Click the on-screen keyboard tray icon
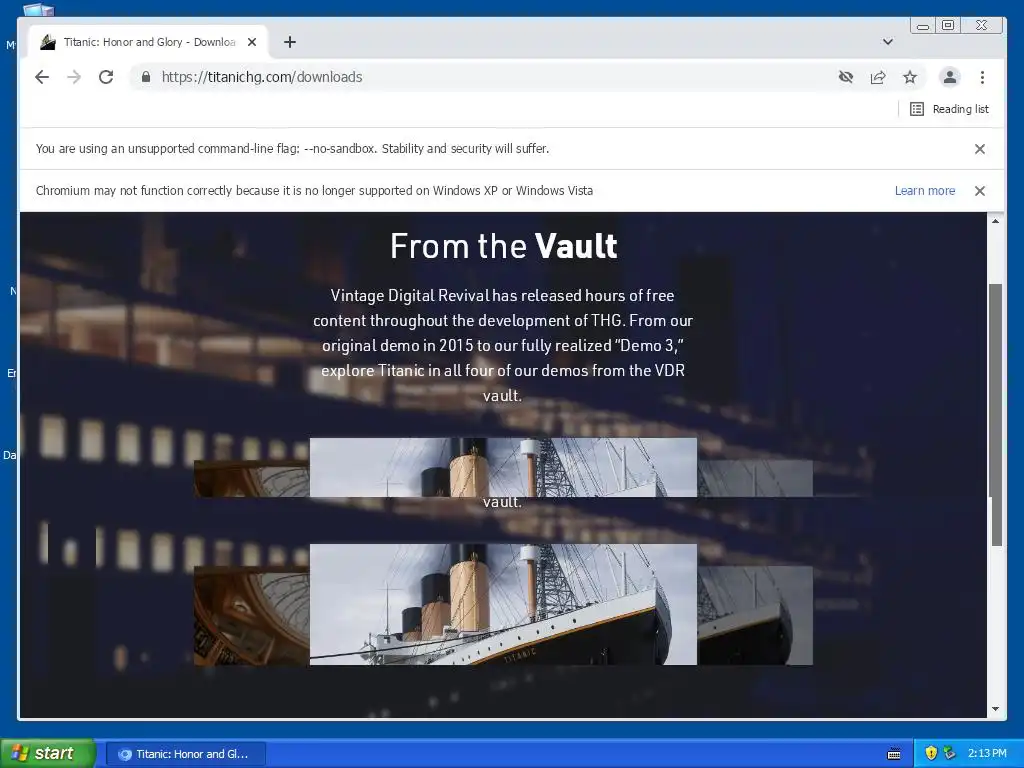The width and height of the screenshot is (1024, 768). tap(894, 754)
